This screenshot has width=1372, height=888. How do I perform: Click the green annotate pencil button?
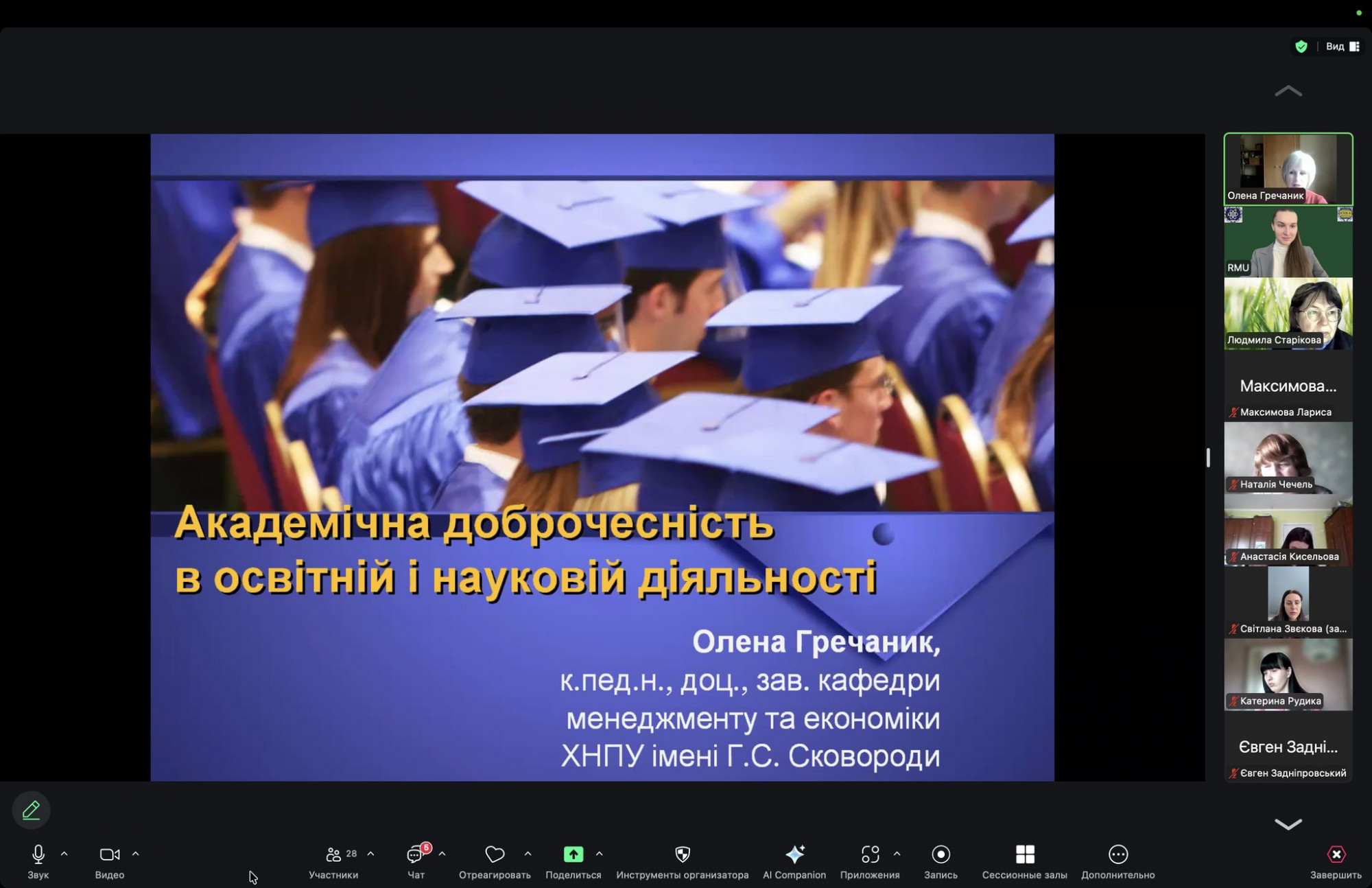pos(31,810)
